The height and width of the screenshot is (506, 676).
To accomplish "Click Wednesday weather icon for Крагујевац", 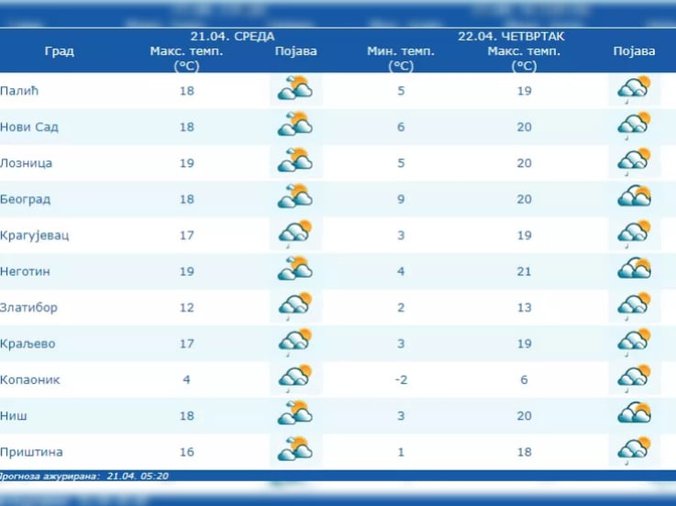I will point(296,234).
